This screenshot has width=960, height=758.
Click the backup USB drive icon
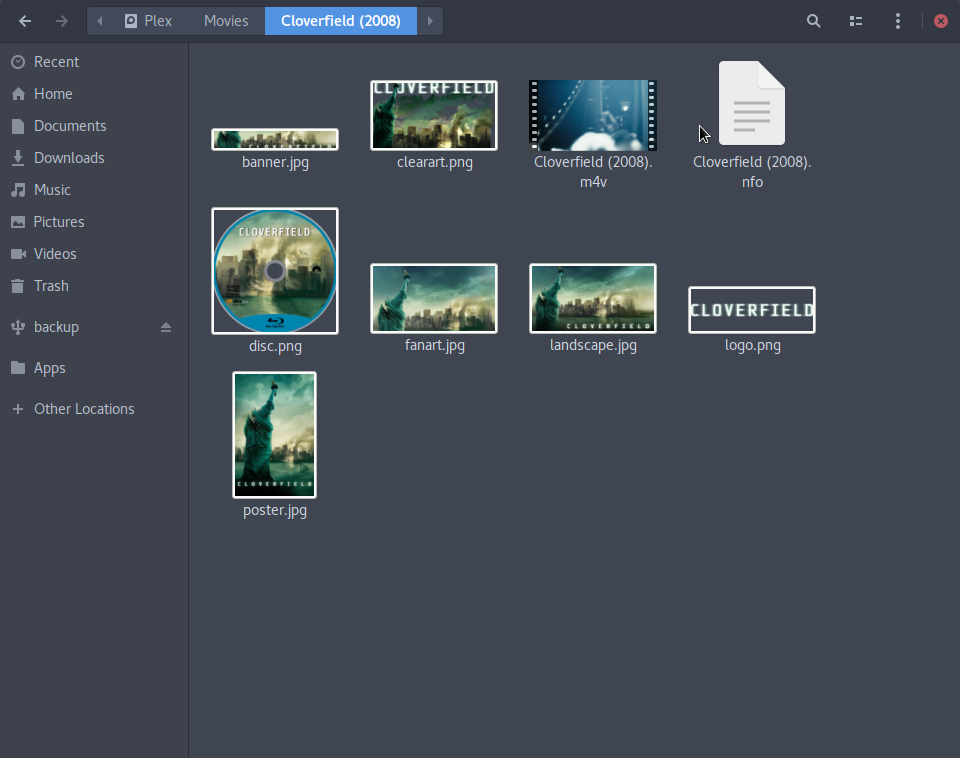tap(18, 327)
